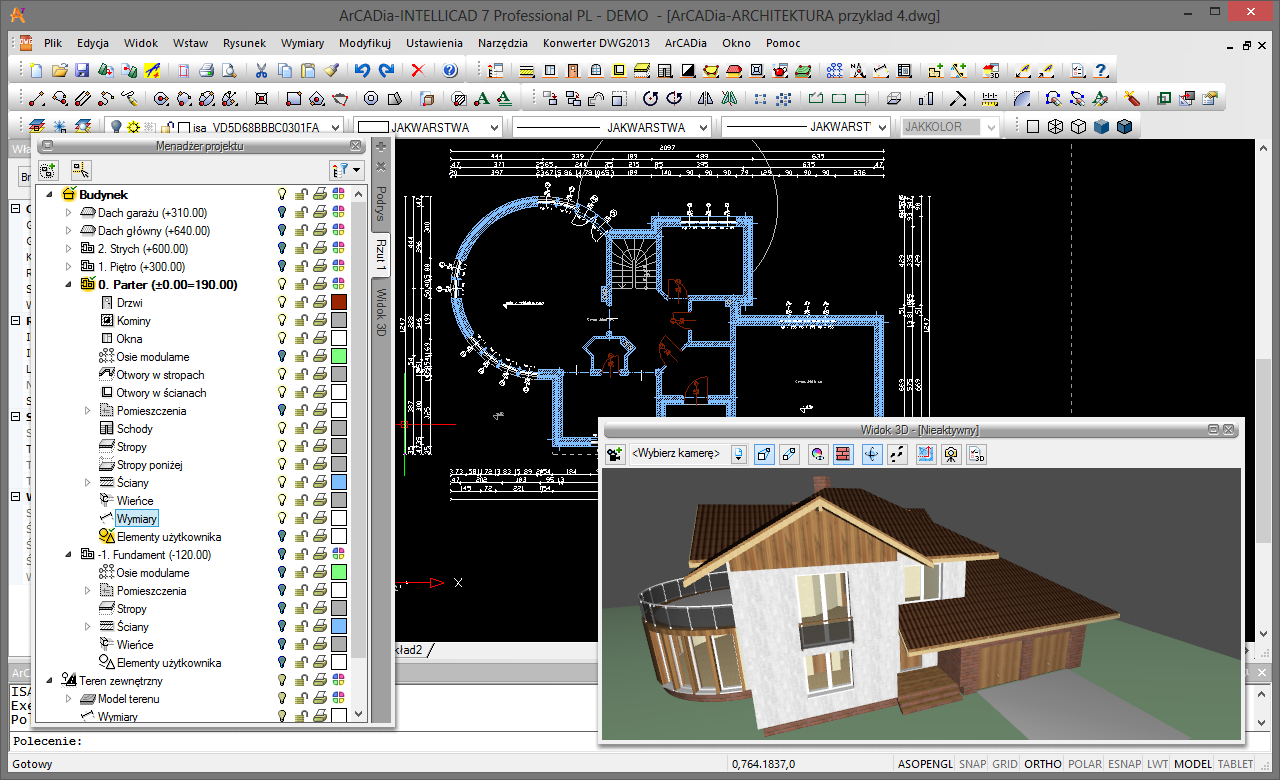Click the layer manager icon near layer dropdown

[x=37, y=127]
